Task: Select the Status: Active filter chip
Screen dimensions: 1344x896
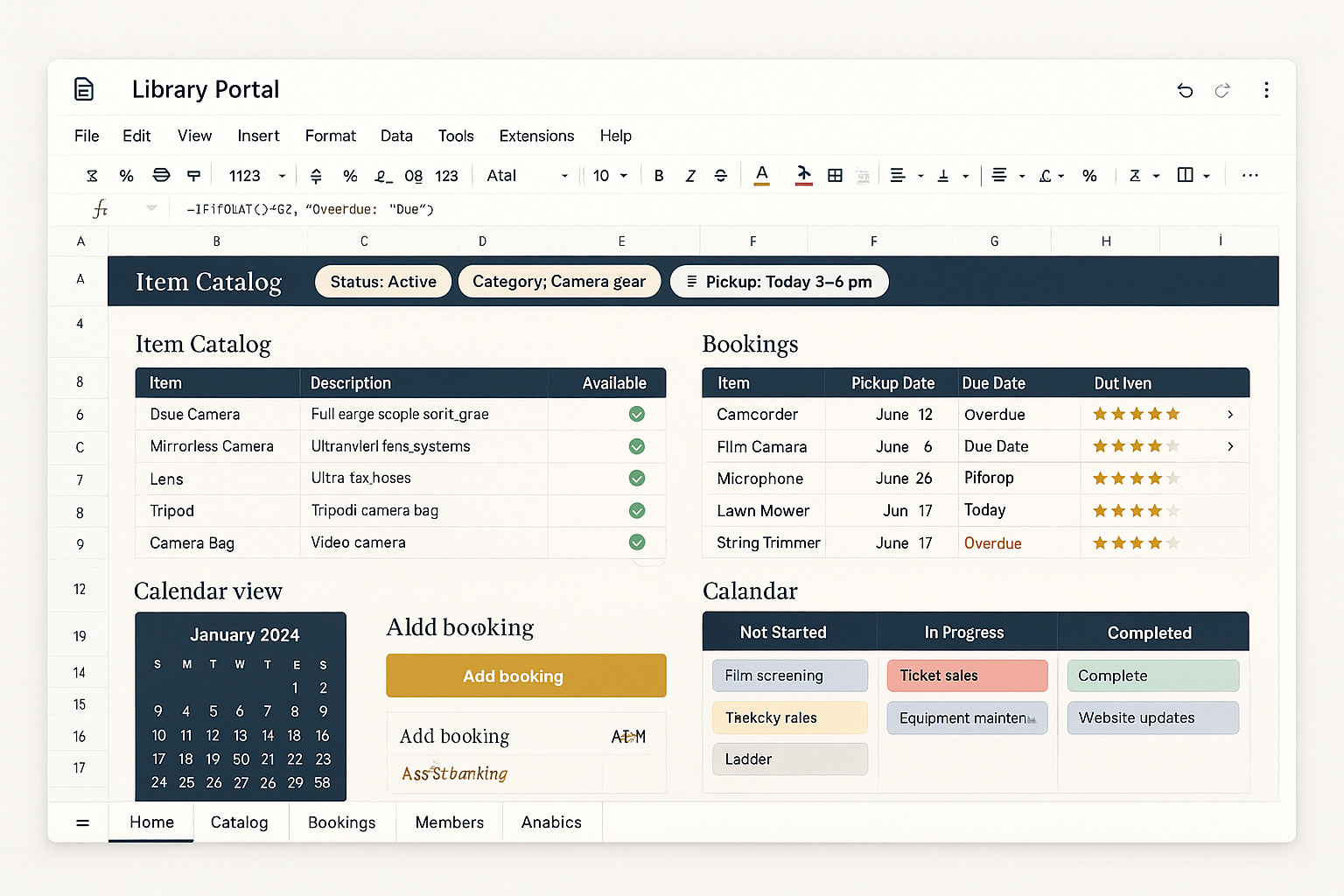Action: 383,282
